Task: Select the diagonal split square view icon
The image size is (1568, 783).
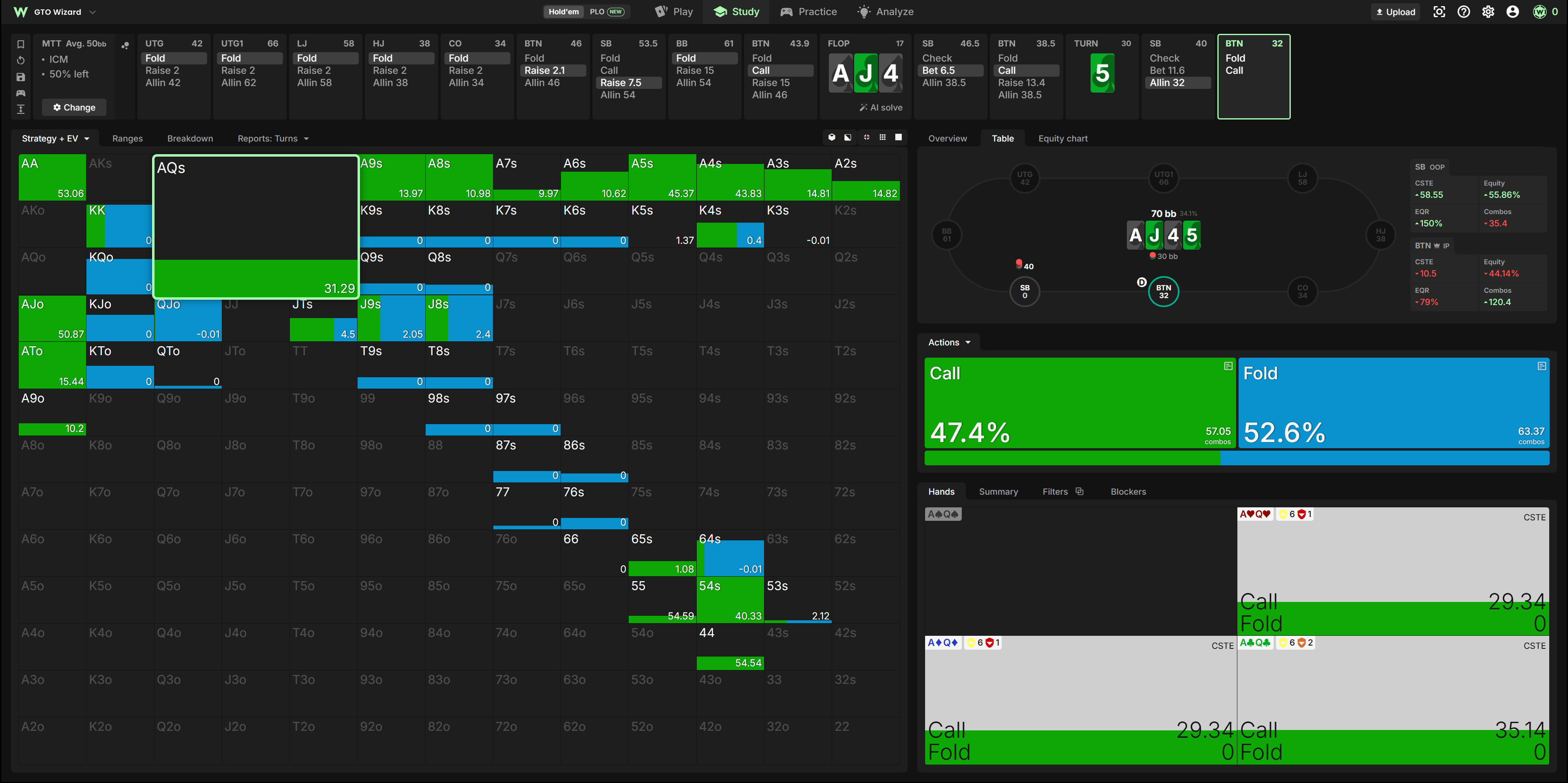Action: click(x=848, y=137)
